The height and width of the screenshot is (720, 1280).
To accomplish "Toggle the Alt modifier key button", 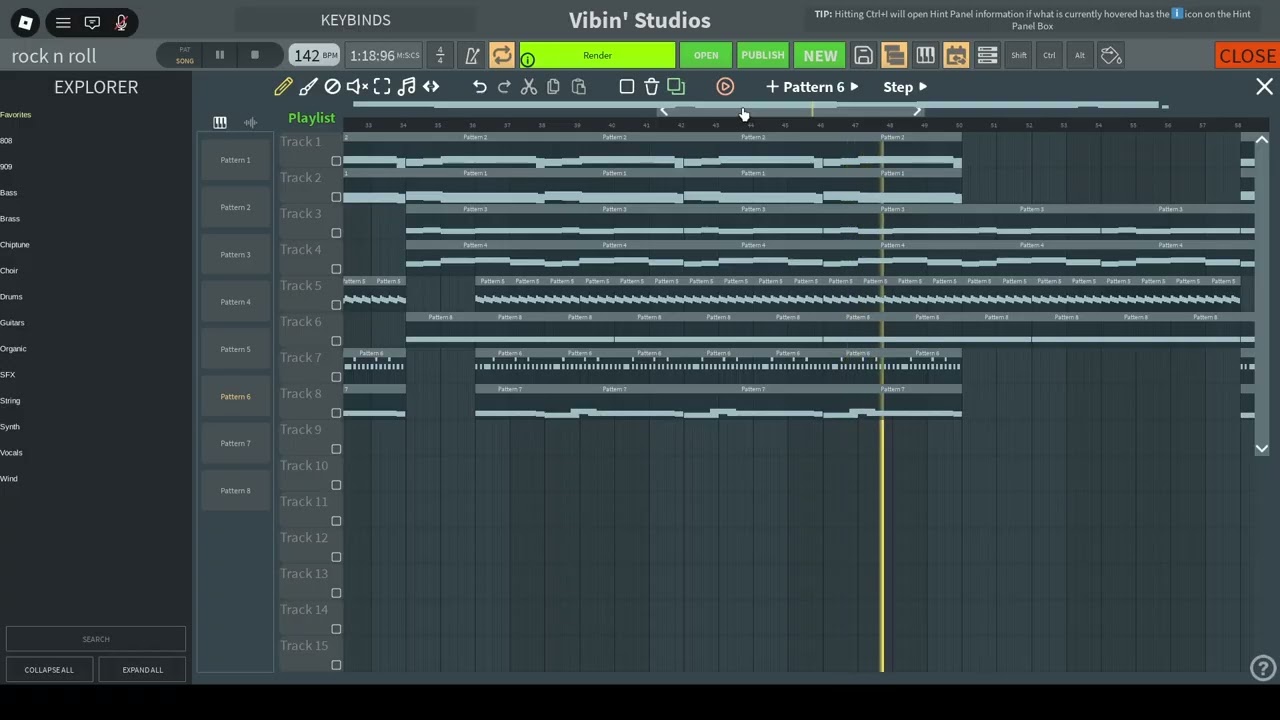I will coord(1080,56).
